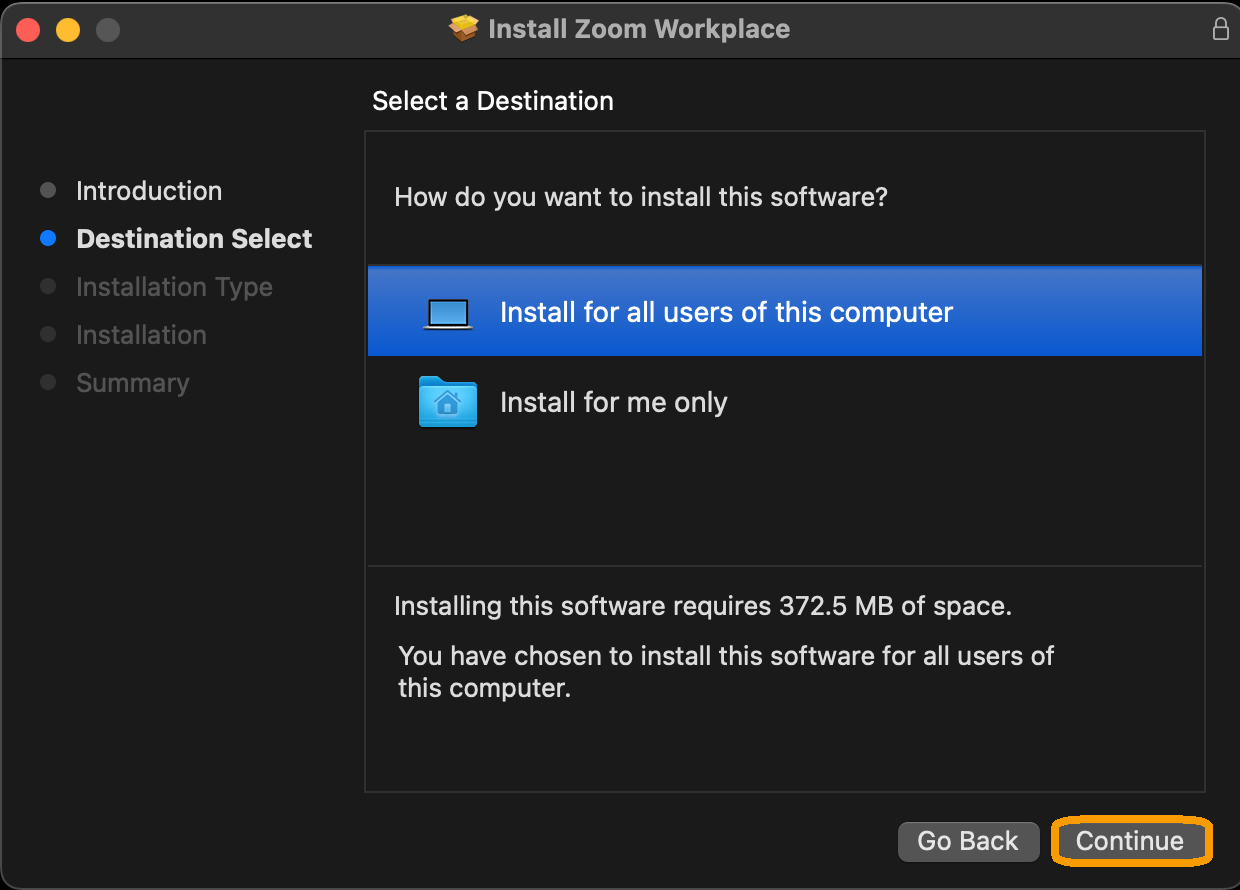Click the Summary step in sidebar
Viewport: 1240px width, 890px height.
[132, 383]
